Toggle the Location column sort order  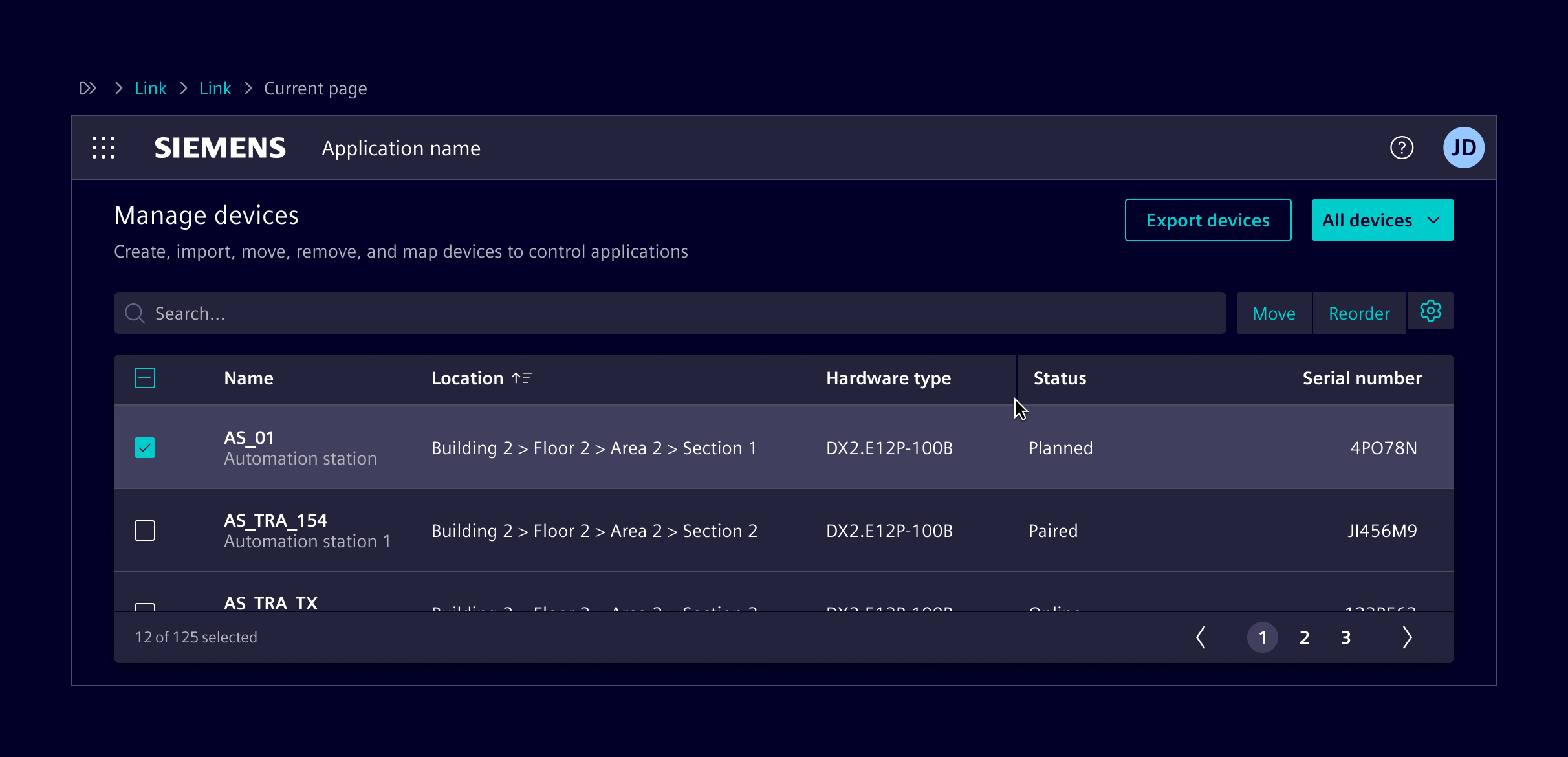tap(522, 378)
